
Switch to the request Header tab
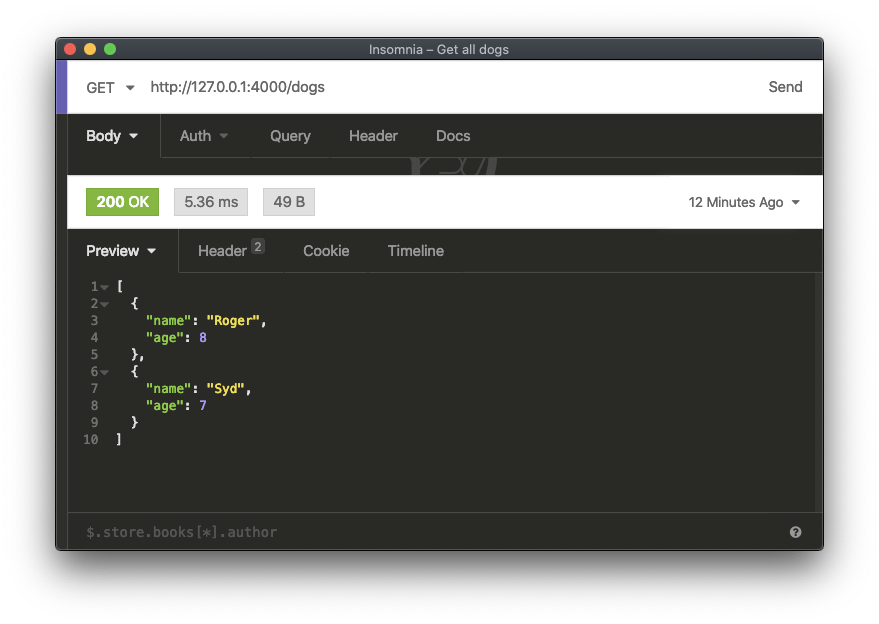click(373, 136)
